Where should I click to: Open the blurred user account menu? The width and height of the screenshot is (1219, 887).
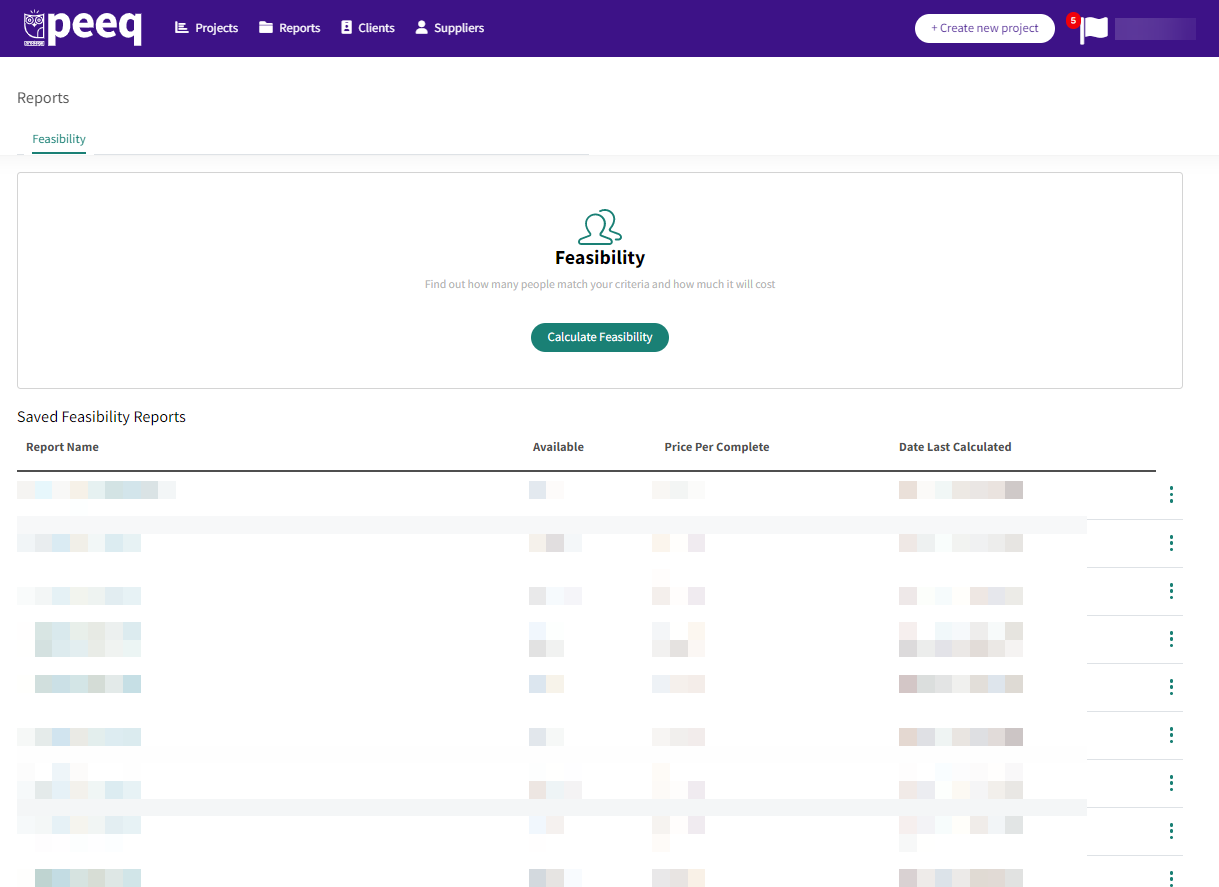(1155, 29)
